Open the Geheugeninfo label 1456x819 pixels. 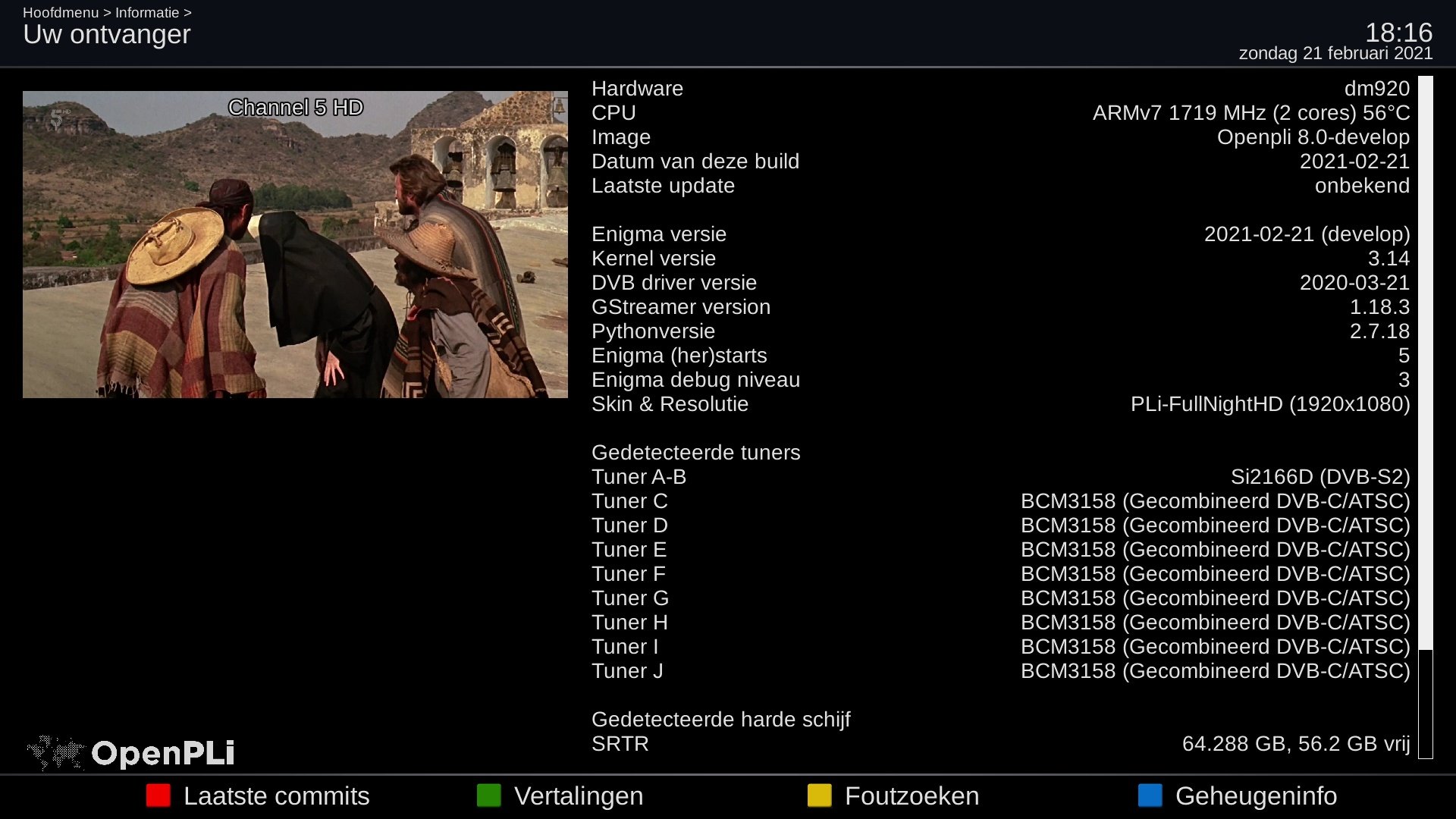(x=1256, y=795)
